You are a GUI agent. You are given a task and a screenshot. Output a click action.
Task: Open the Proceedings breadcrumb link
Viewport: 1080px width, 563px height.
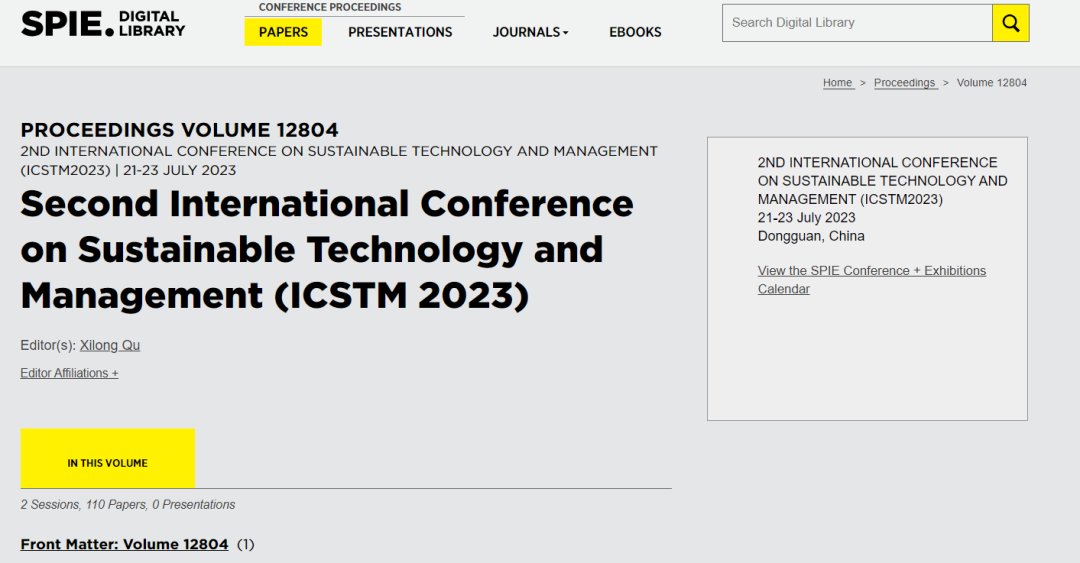coord(905,83)
